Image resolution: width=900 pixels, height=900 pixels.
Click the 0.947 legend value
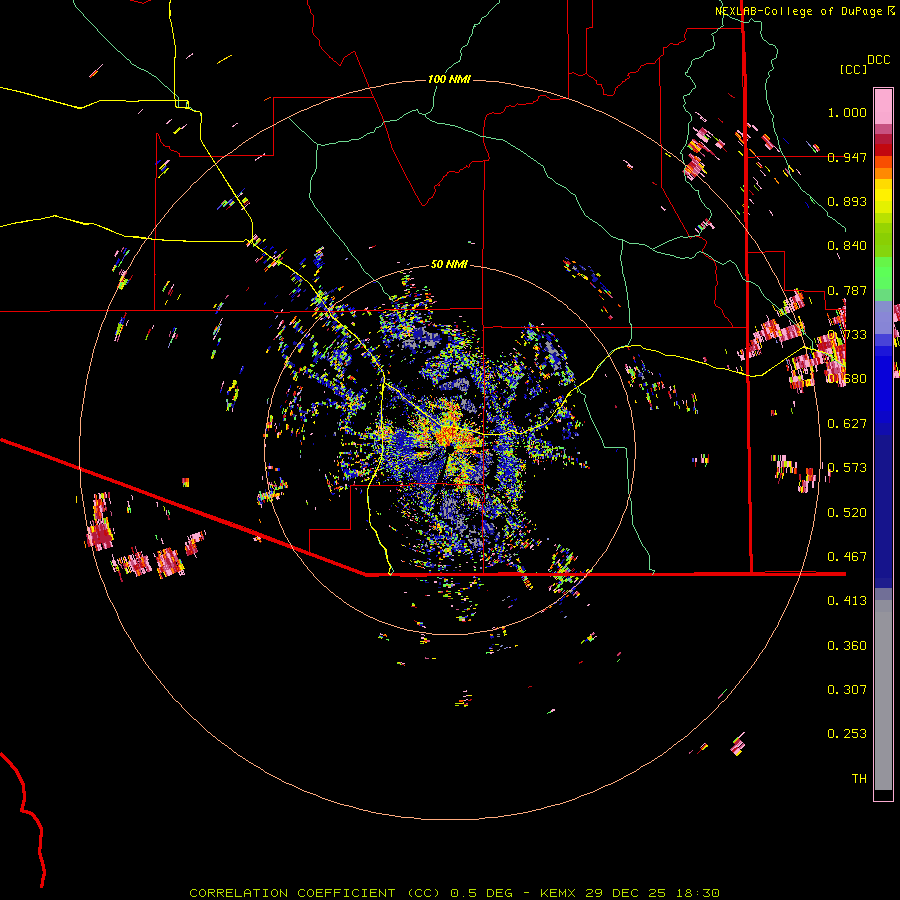847,157
